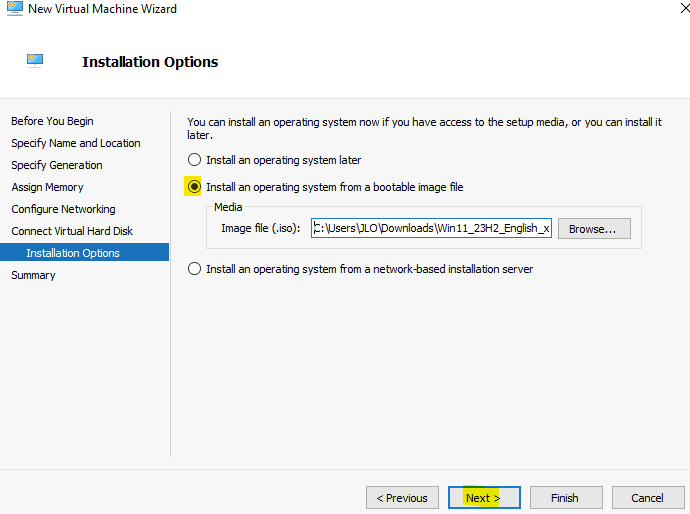The width and height of the screenshot is (690, 514).
Task: Click Finish to create the virtual machine
Action: click(566, 498)
